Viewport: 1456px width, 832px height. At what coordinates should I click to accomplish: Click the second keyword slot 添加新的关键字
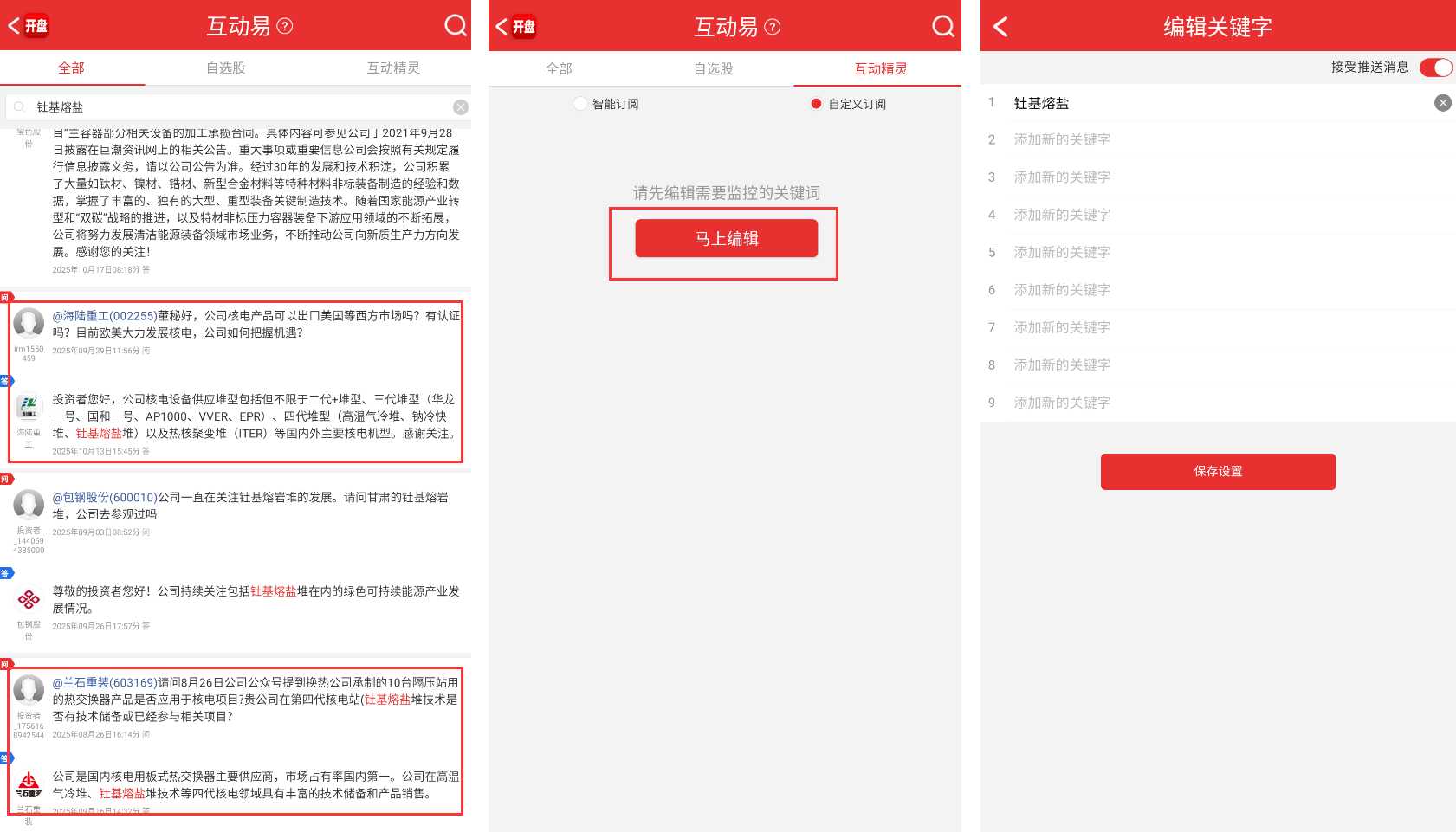pyautogui.click(x=1062, y=139)
